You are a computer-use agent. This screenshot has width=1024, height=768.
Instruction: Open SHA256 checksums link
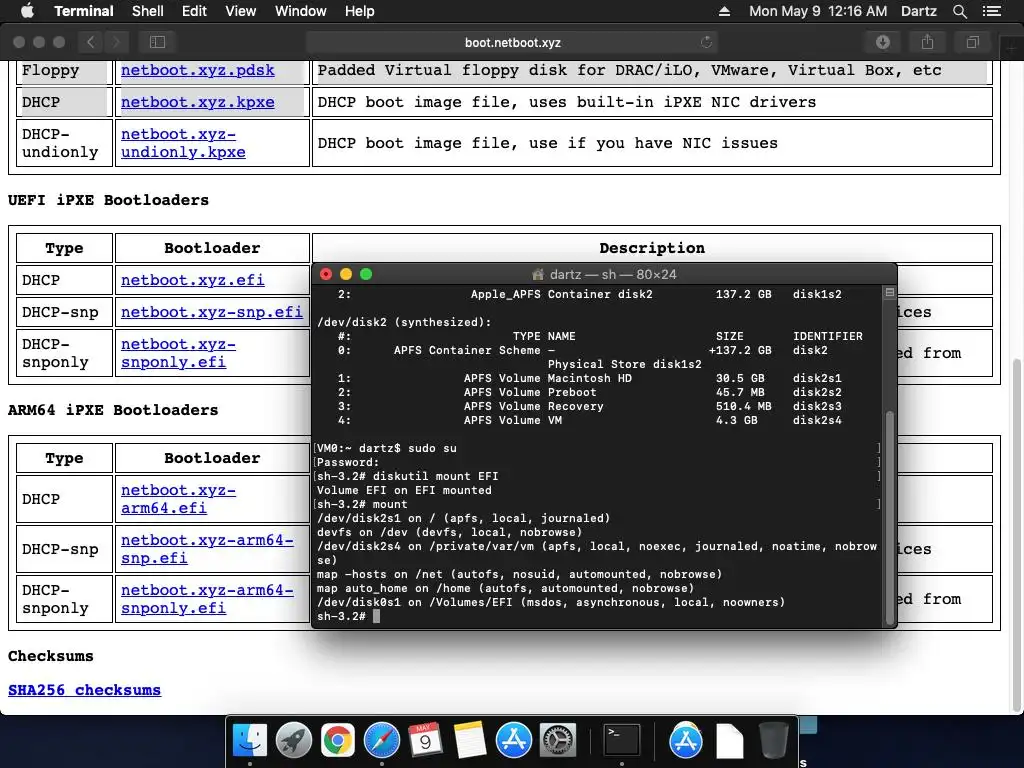tap(84, 690)
